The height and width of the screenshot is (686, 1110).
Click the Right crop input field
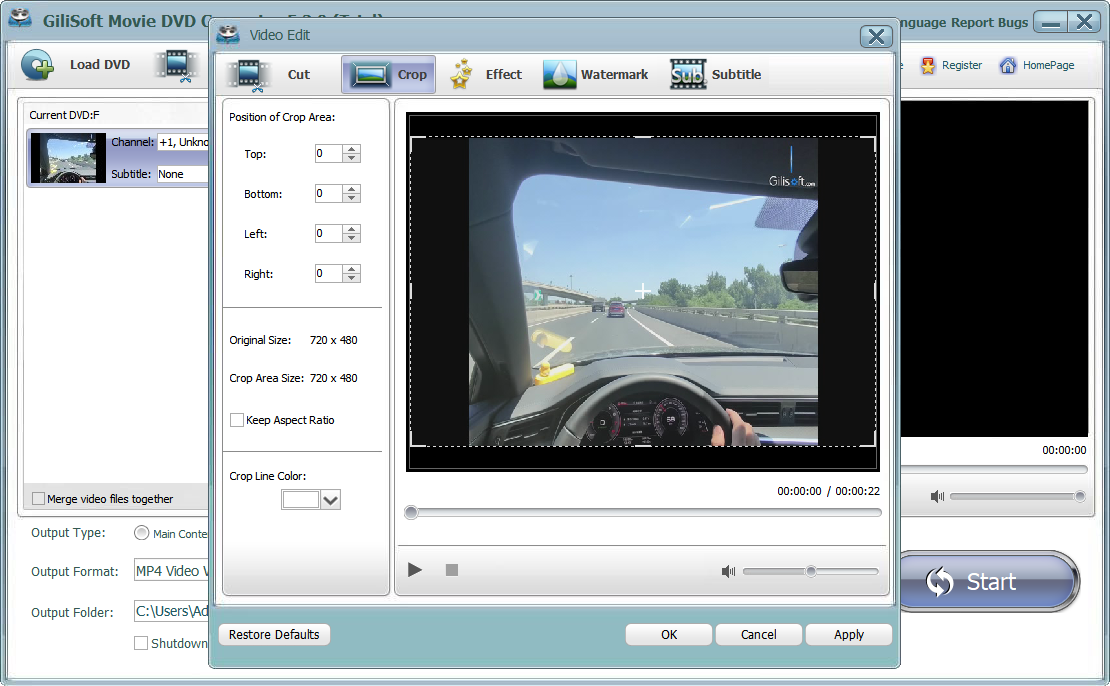[x=329, y=274]
